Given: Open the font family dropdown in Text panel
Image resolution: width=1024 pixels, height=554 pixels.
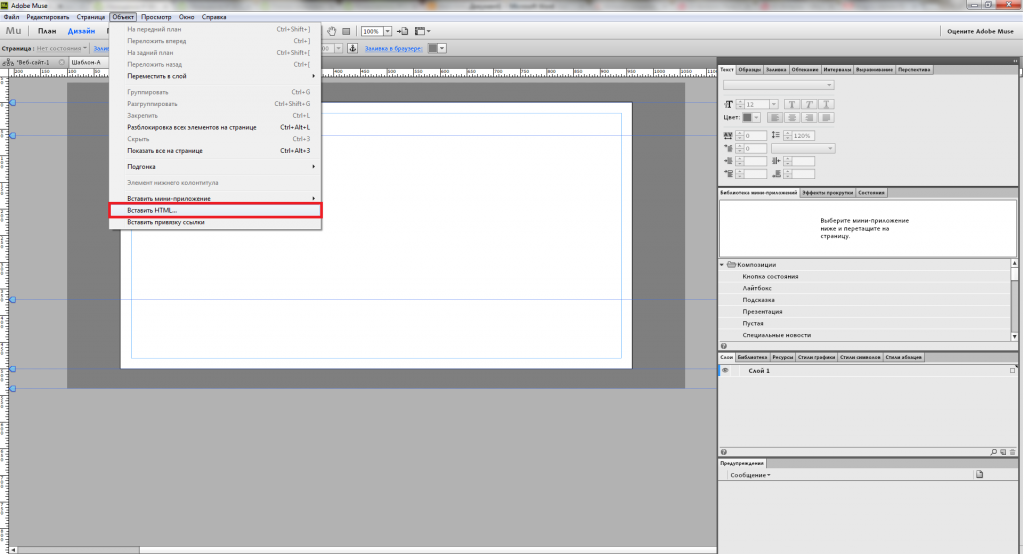Looking at the screenshot, I should tap(829, 86).
